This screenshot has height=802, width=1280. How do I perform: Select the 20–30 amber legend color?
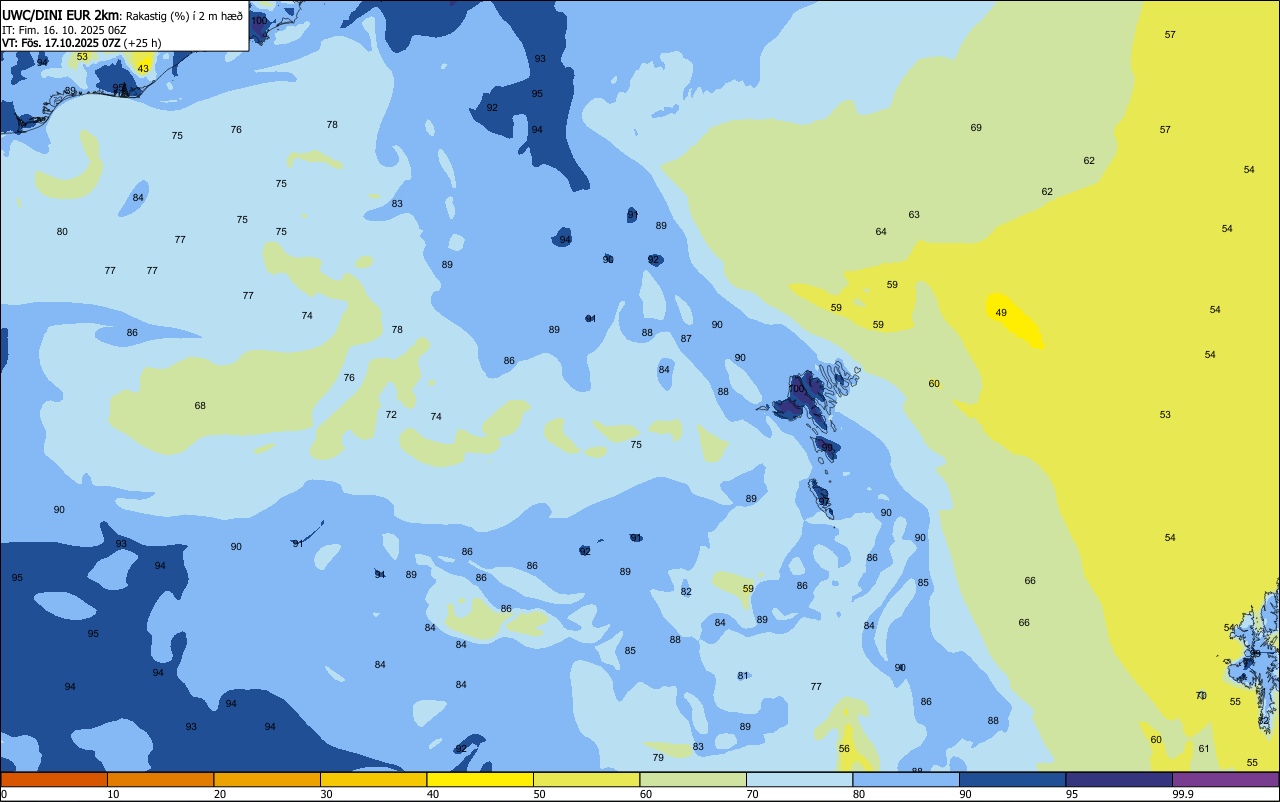(267, 779)
